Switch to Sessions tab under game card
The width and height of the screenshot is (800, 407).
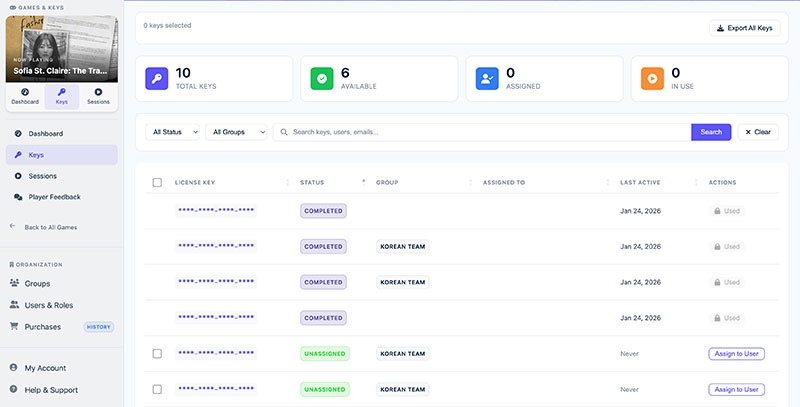(x=98, y=97)
